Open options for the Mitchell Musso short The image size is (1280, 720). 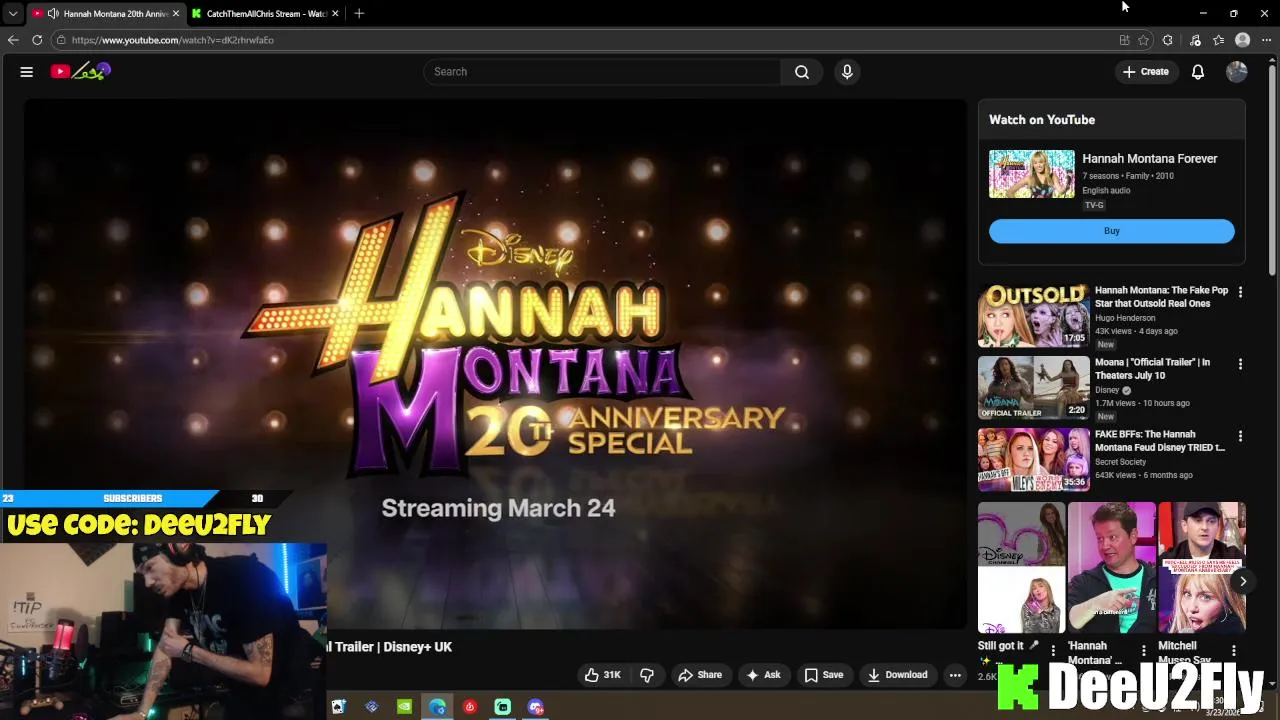tap(1234, 651)
